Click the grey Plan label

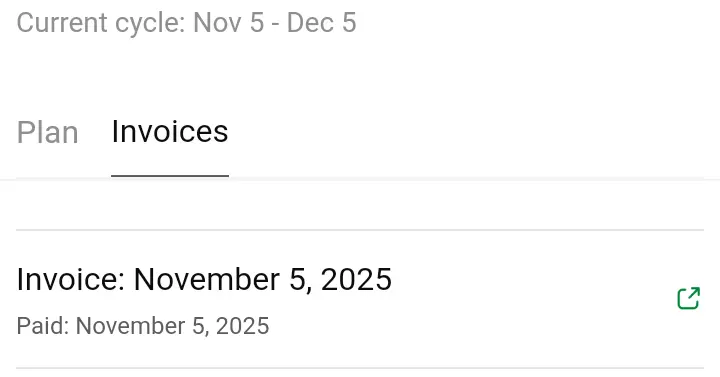point(47,133)
